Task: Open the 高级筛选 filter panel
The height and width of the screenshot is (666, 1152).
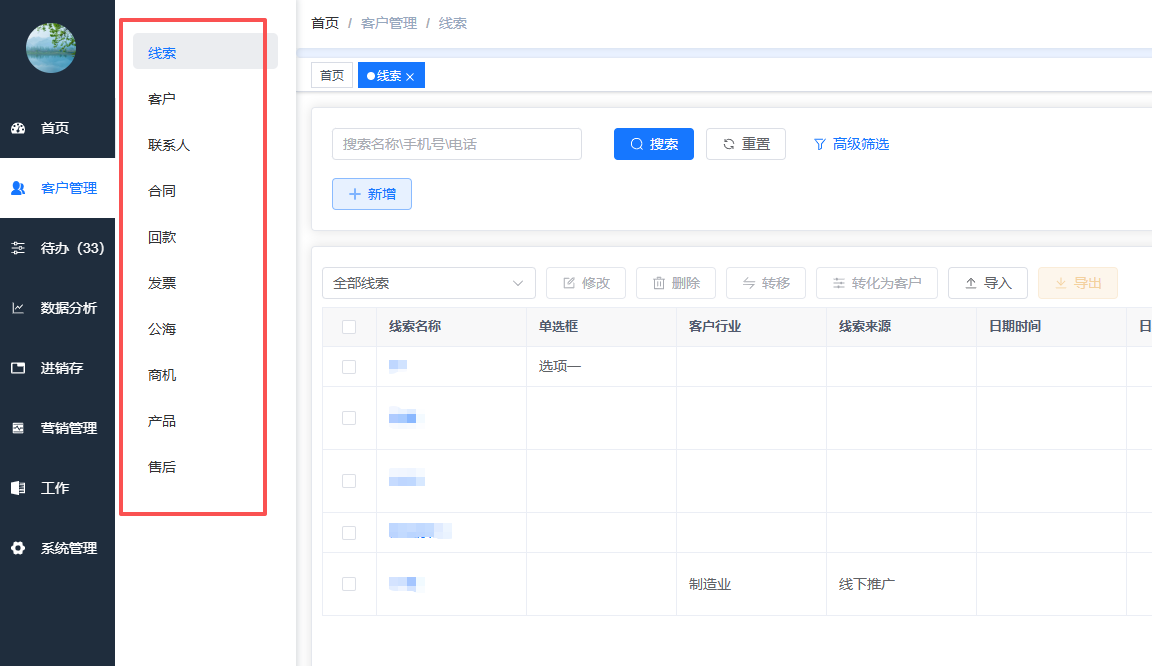Action: coord(850,144)
